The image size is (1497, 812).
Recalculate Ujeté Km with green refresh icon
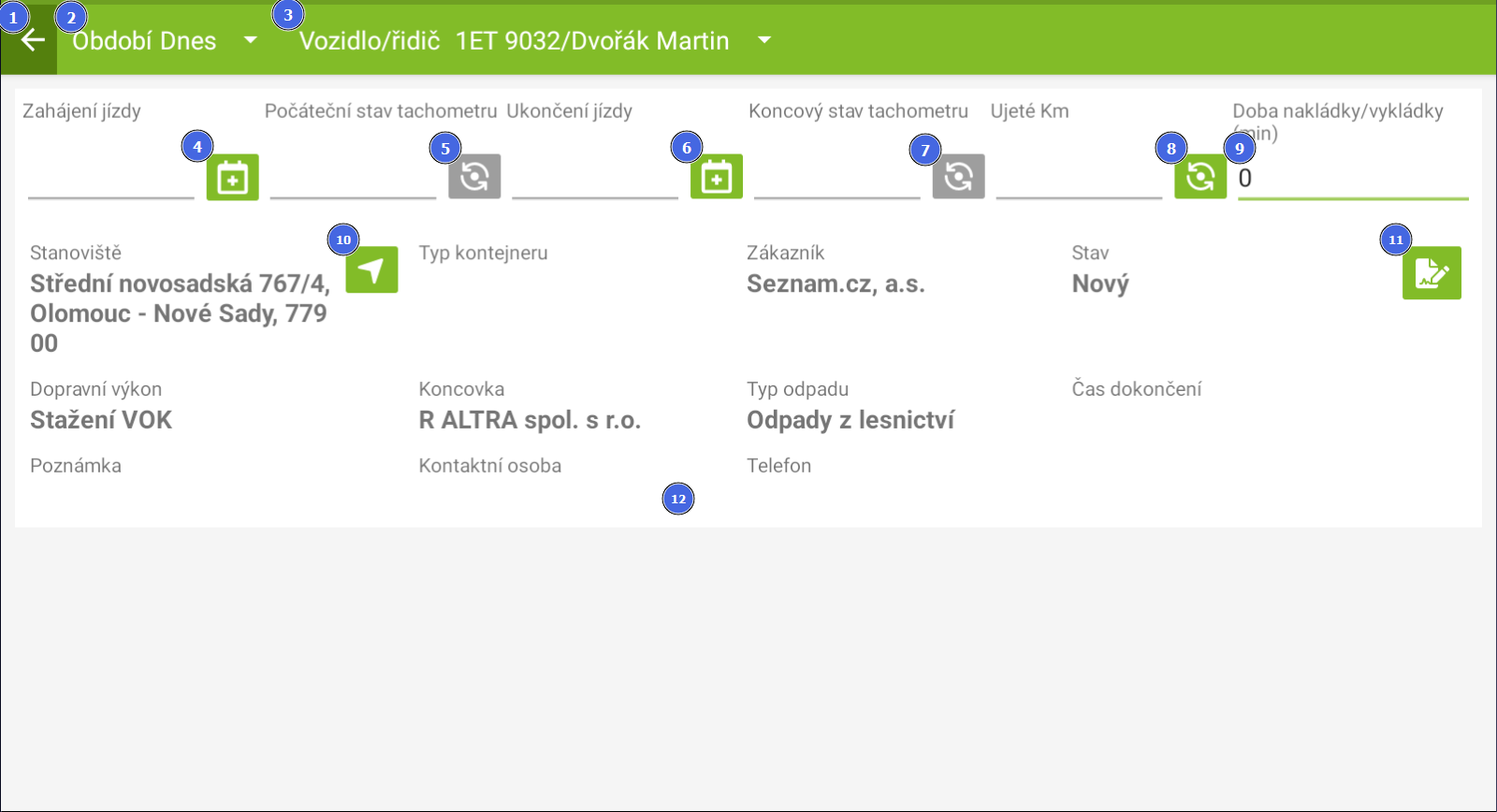pyautogui.click(x=1200, y=177)
